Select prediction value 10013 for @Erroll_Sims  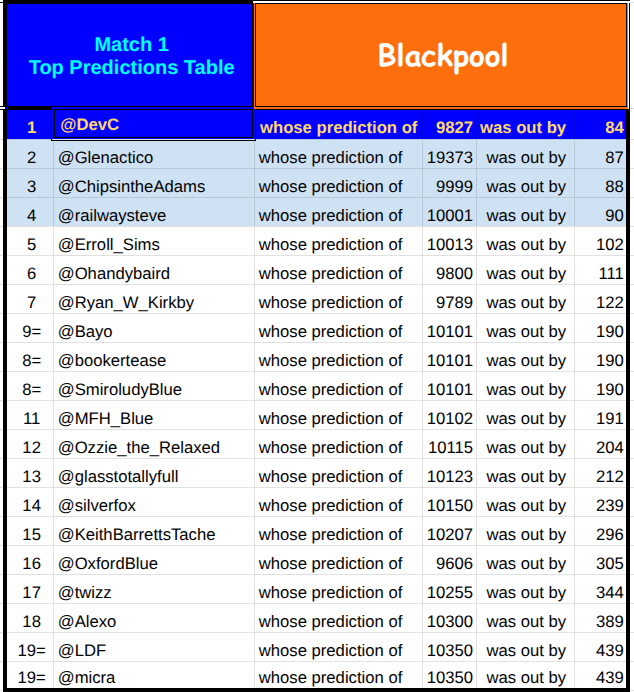pos(450,244)
